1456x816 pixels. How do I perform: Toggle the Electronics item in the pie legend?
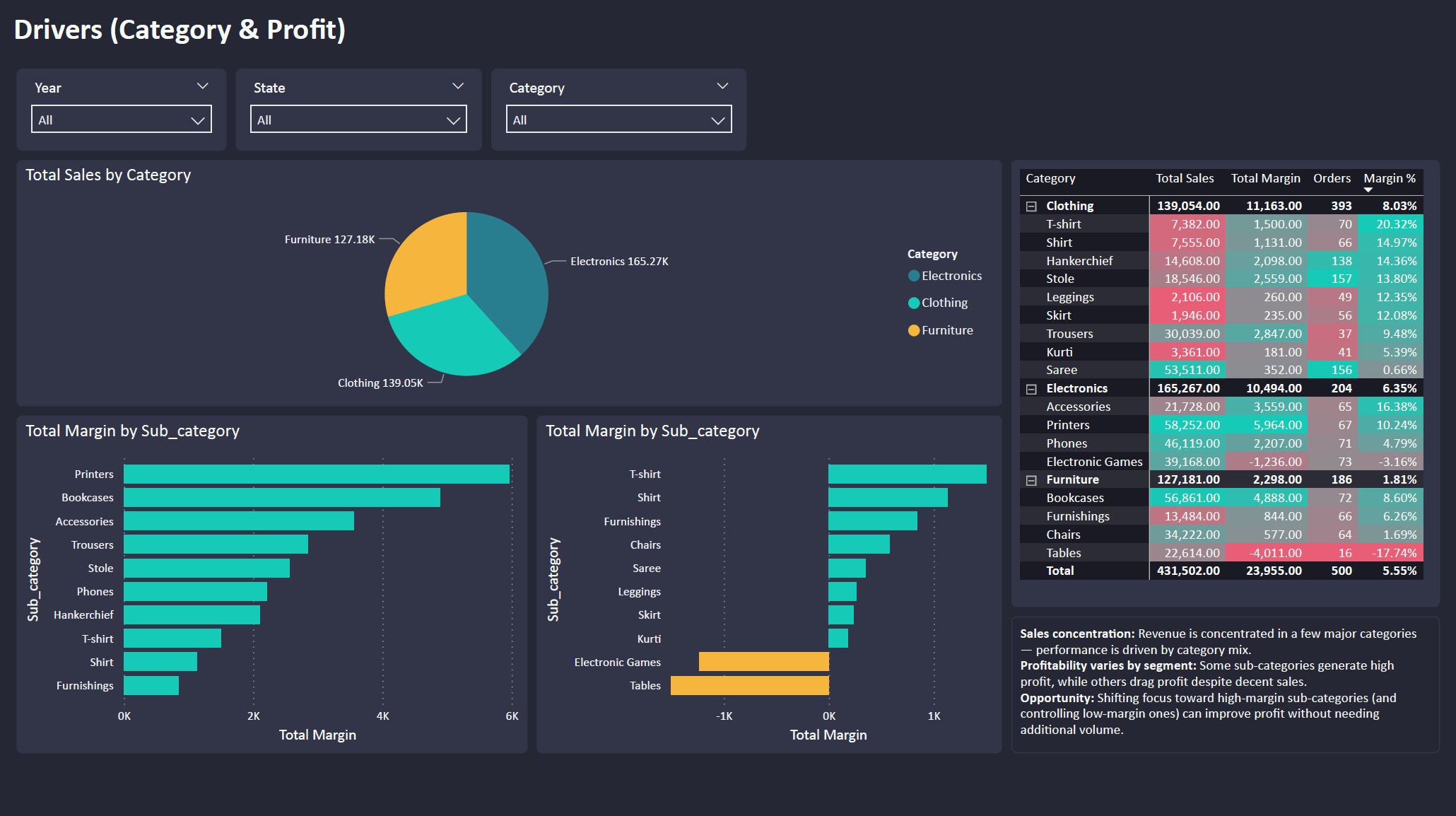[x=944, y=275]
